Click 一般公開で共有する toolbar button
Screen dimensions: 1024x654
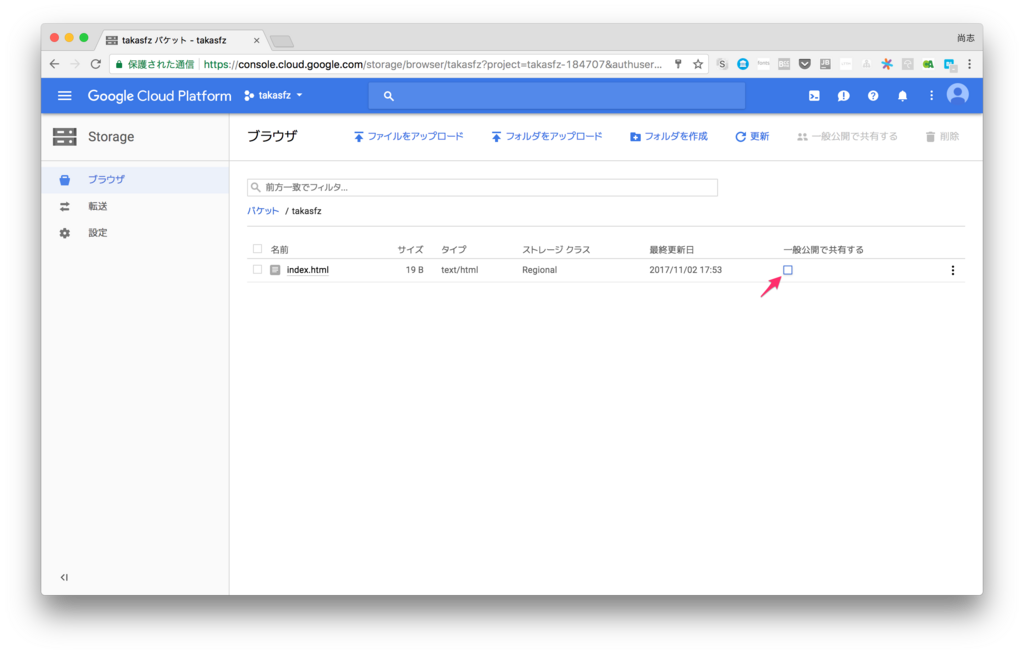point(847,137)
